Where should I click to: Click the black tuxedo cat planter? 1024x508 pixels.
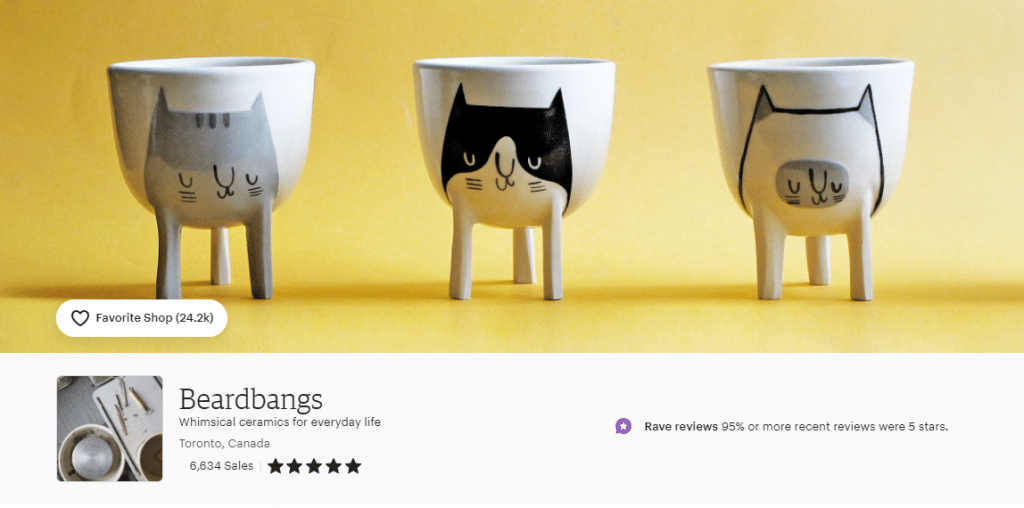[x=514, y=176]
